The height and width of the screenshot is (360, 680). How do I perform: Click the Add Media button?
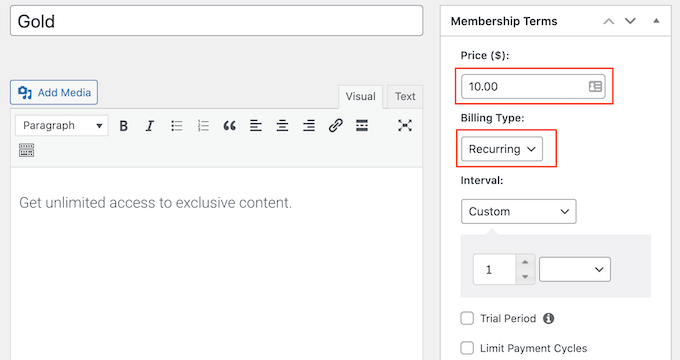54,92
